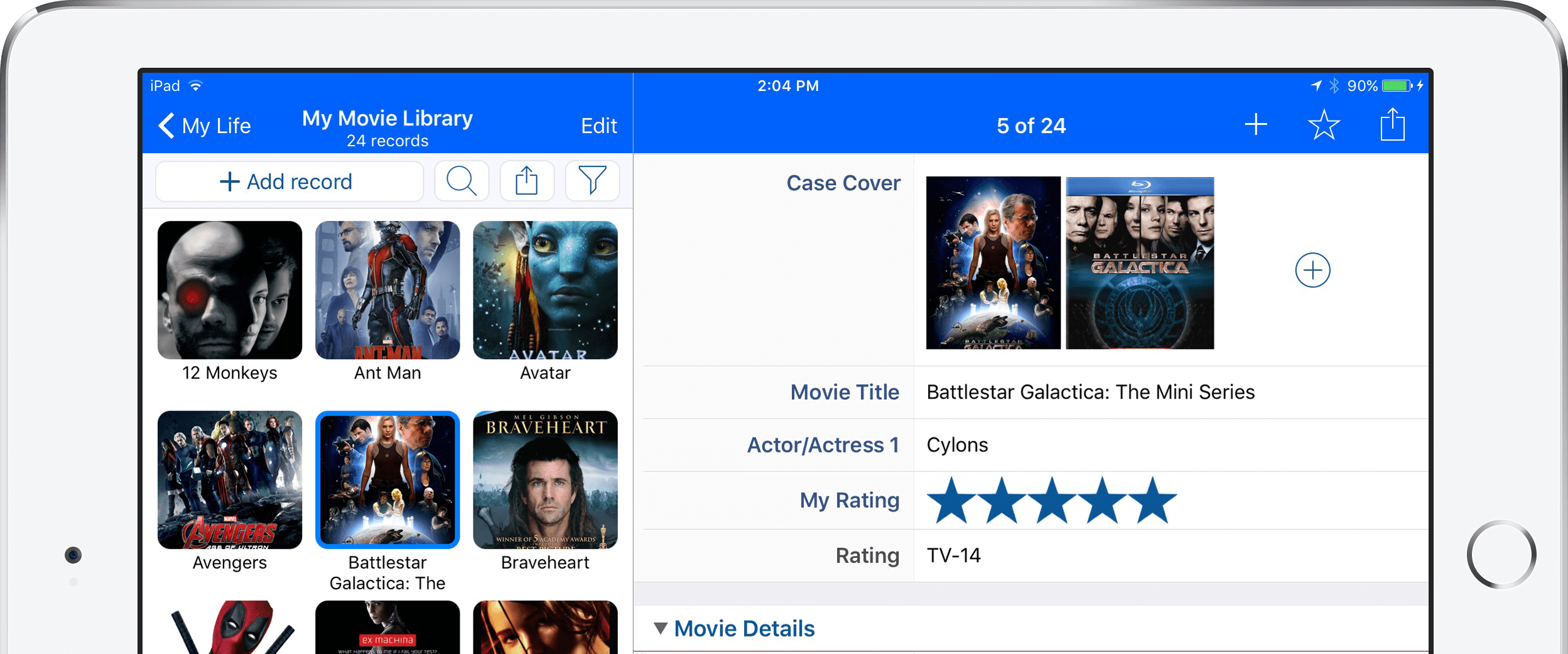Tap the 2:04 PM clock
The height and width of the screenshot is (654, 1568).
click(788, 85)
